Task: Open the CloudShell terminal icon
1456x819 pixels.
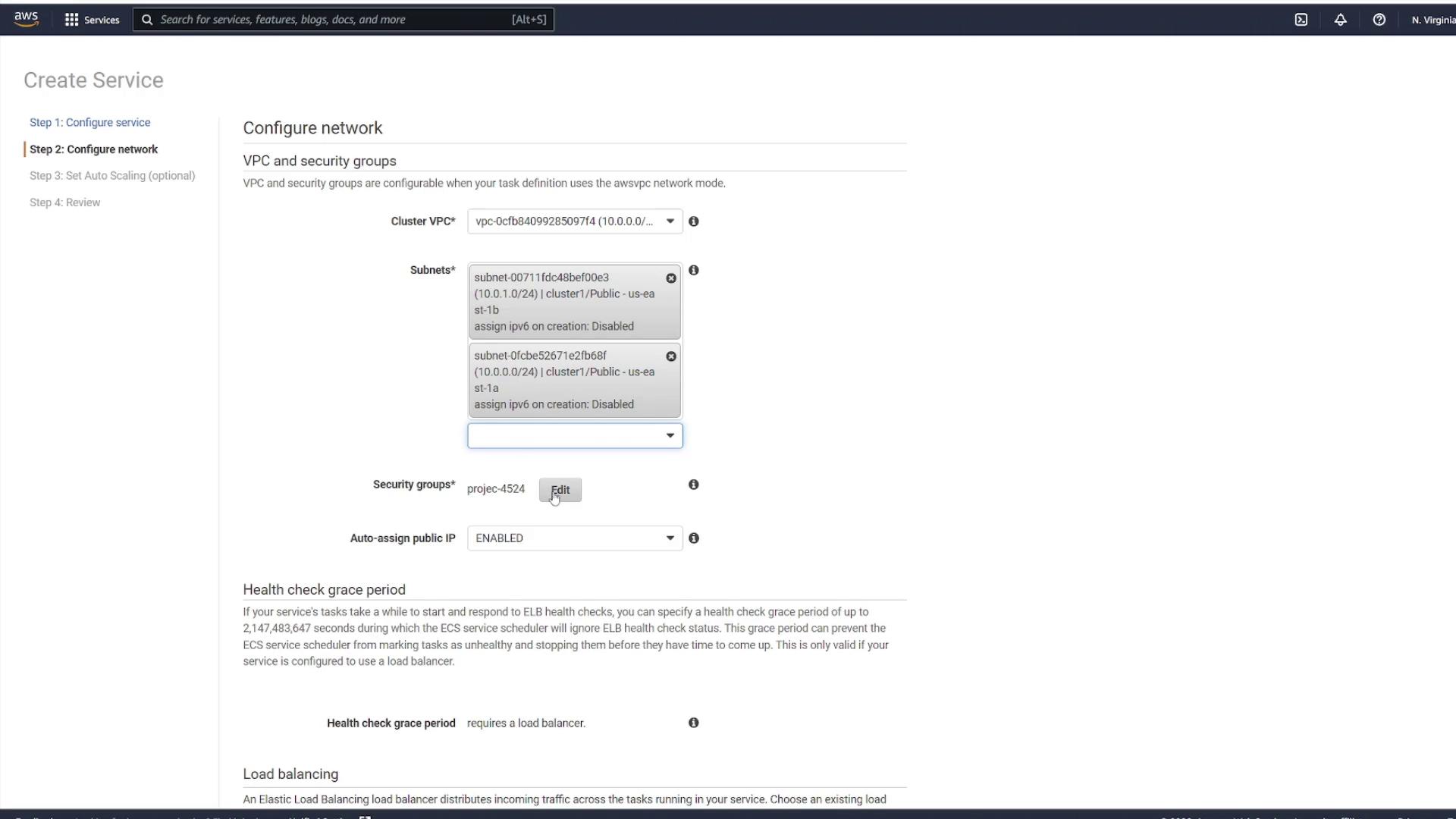Action: point(1301,20)
